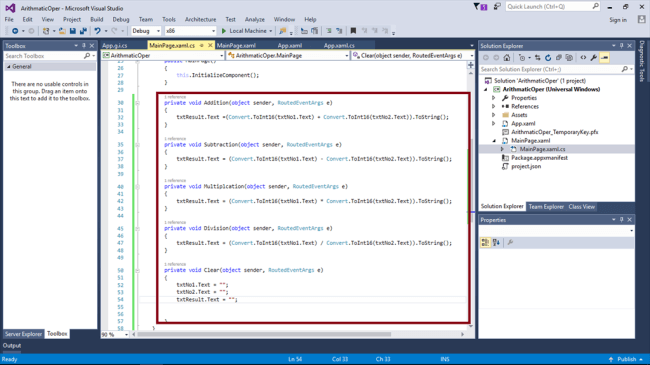Open the Build menu
This screenshot has width=650, height=365.
(97, 19)
